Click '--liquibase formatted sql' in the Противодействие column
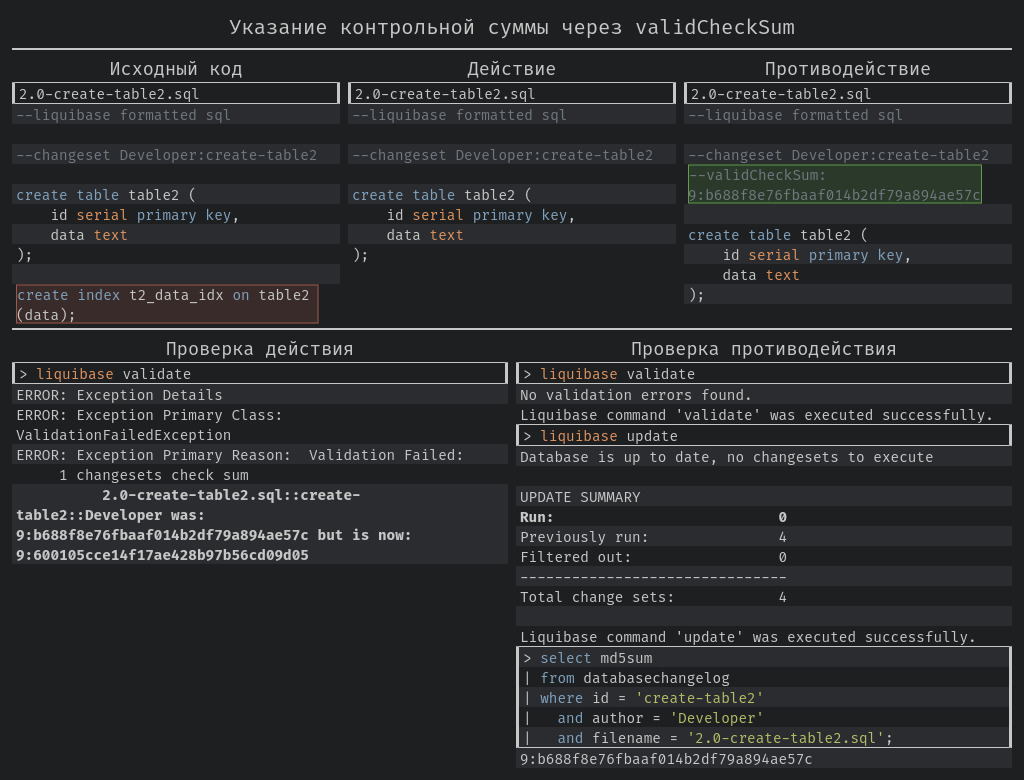The width and height of the screenshot is (1024, 780). coord(795,116)
